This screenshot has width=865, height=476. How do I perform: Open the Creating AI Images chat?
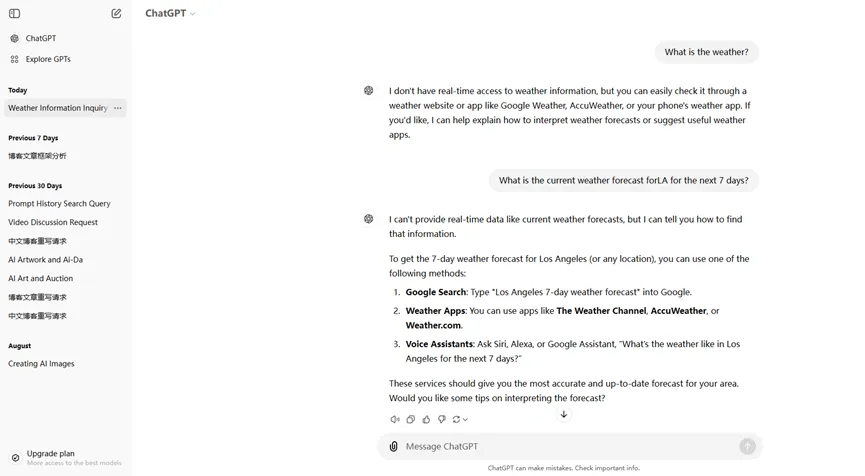pos(41,364)
